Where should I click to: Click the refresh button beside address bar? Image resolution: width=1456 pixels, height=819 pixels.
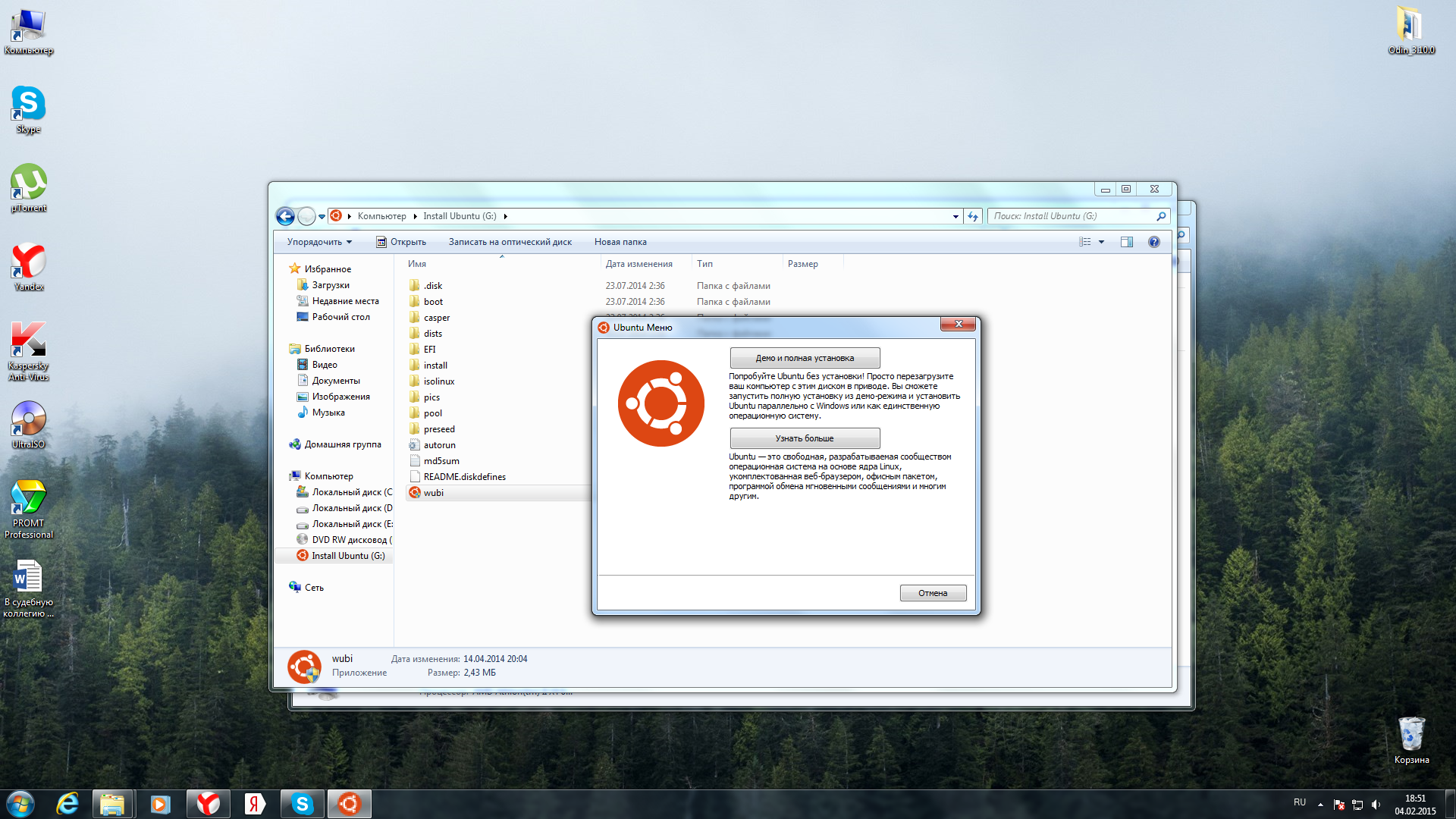(x=973, y=216)
